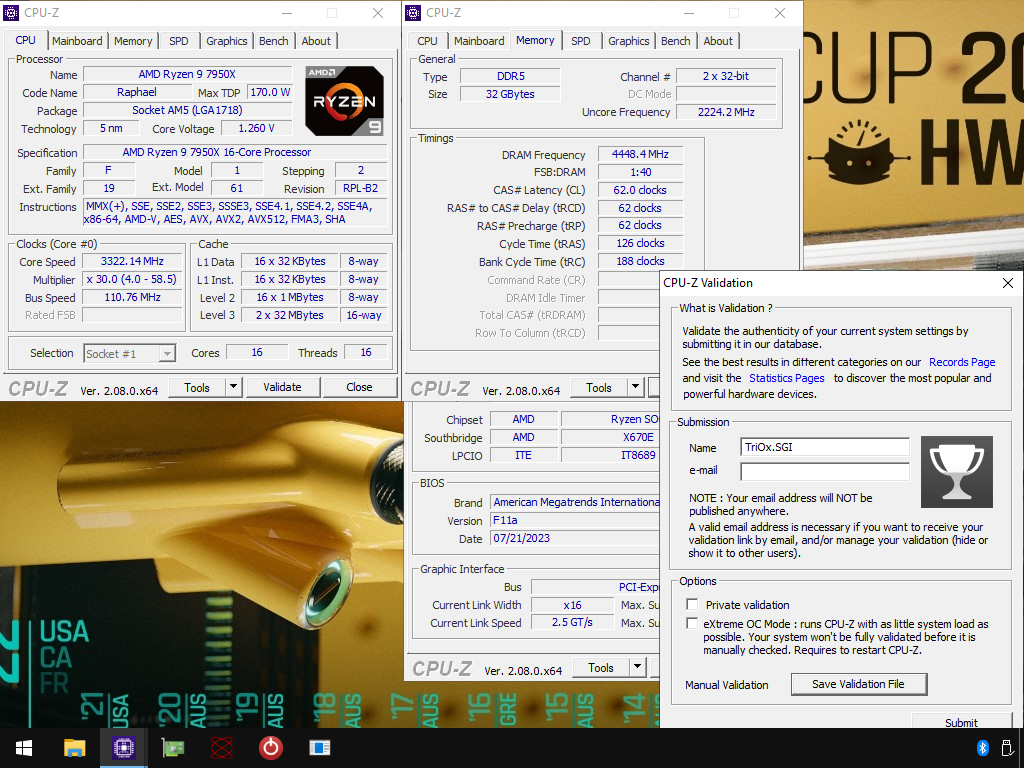Open the green graphics card taskbar app
Viewport: 1024px width, 768px height.
[x=172, y=748]
